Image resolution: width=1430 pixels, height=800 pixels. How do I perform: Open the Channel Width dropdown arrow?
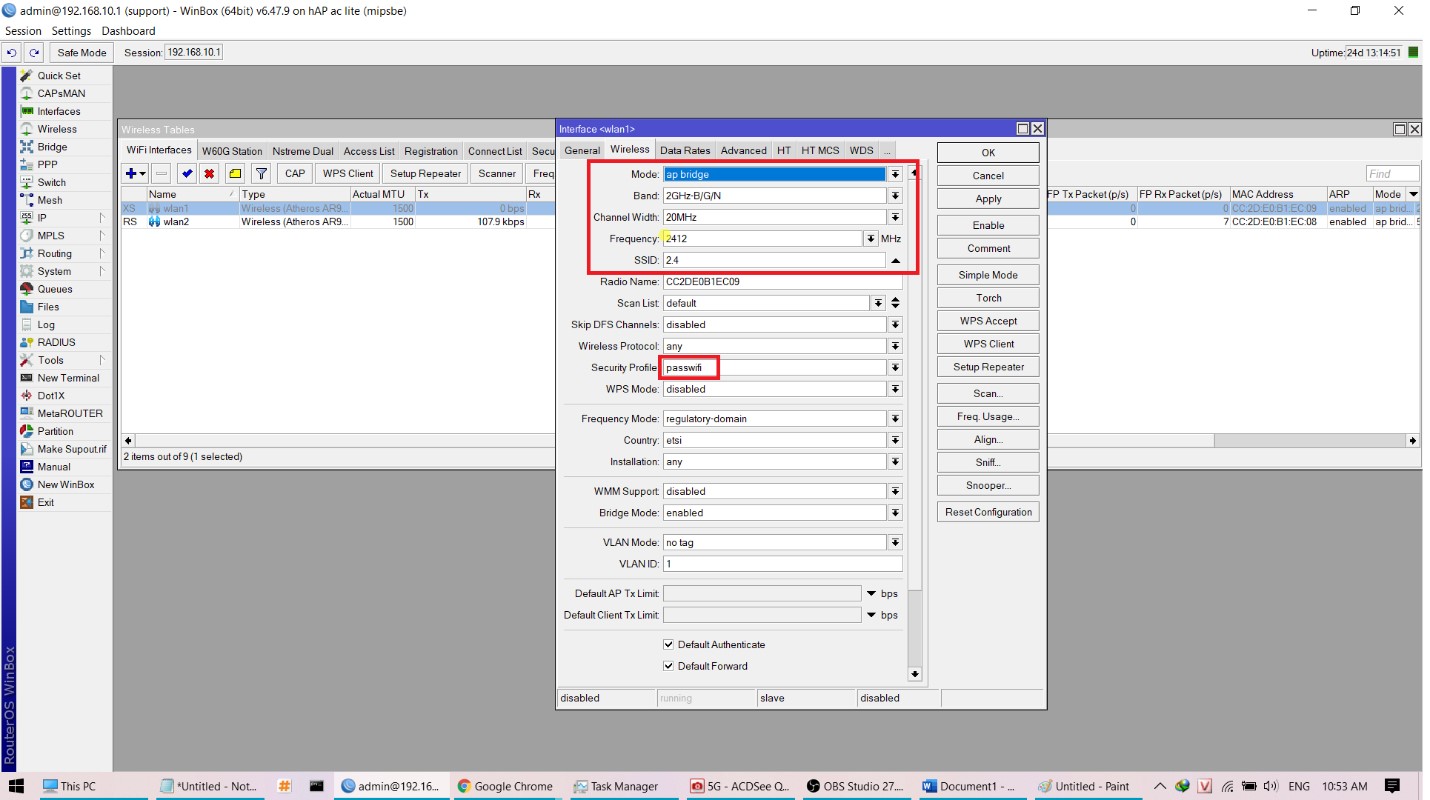(x=895, y=217)
